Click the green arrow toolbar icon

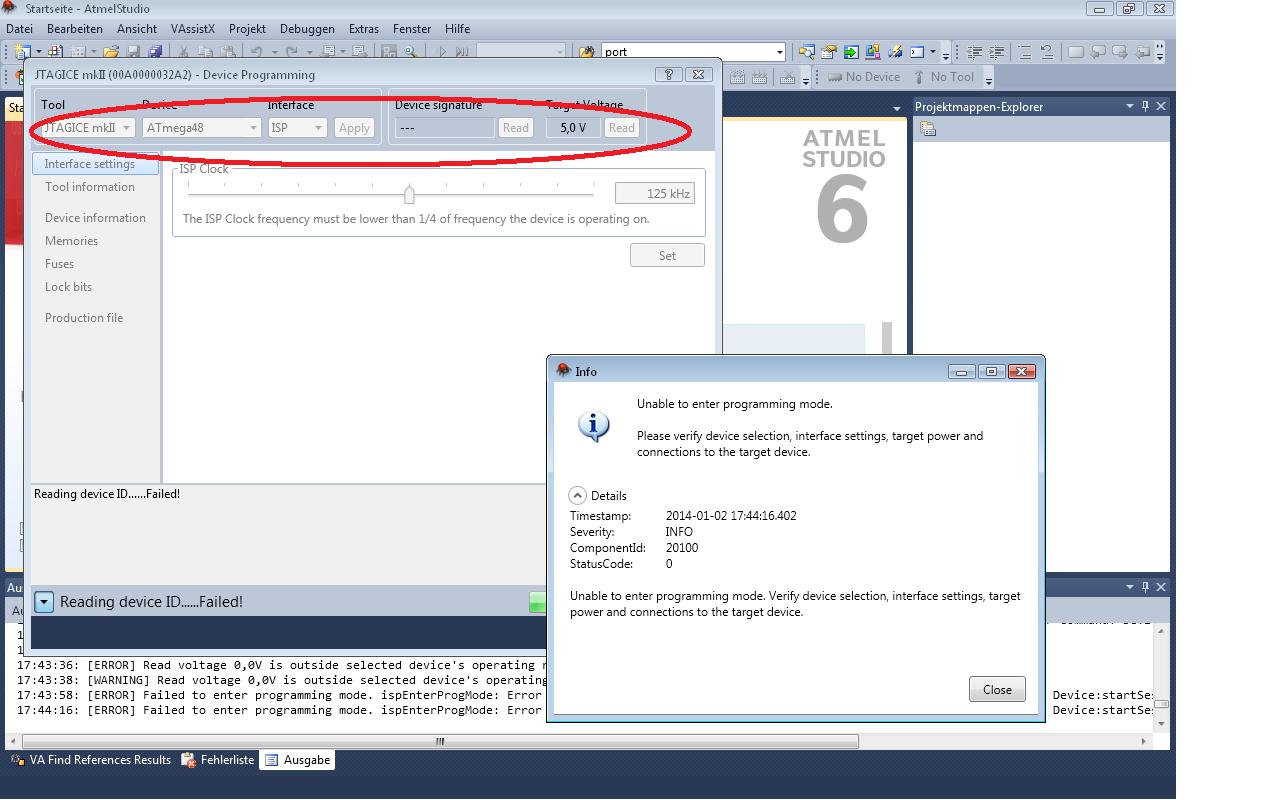pyautogui.click(x=850, y=52)
